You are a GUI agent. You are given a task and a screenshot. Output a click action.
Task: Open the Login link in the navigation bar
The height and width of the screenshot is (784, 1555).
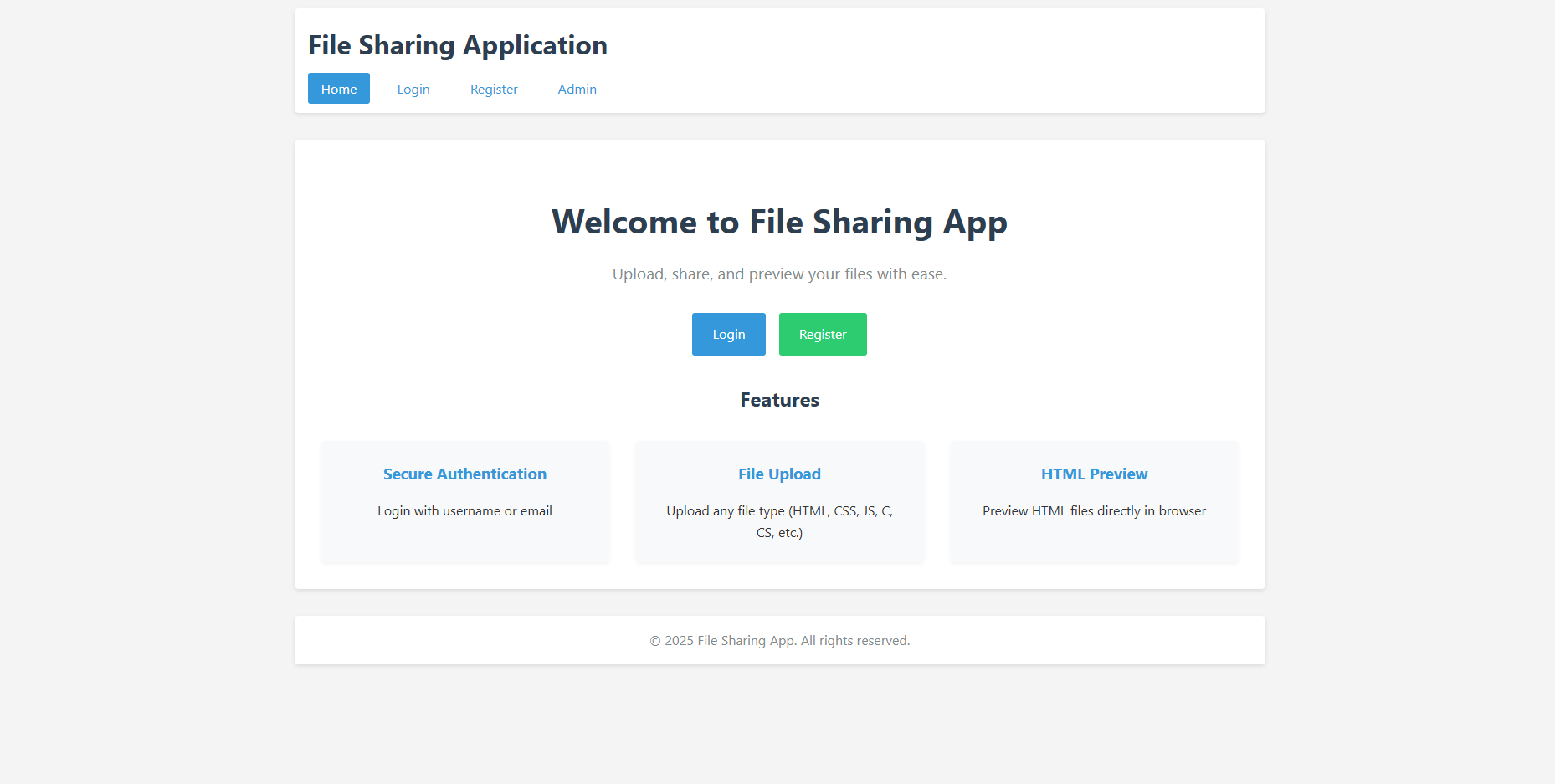click(413, 89)
